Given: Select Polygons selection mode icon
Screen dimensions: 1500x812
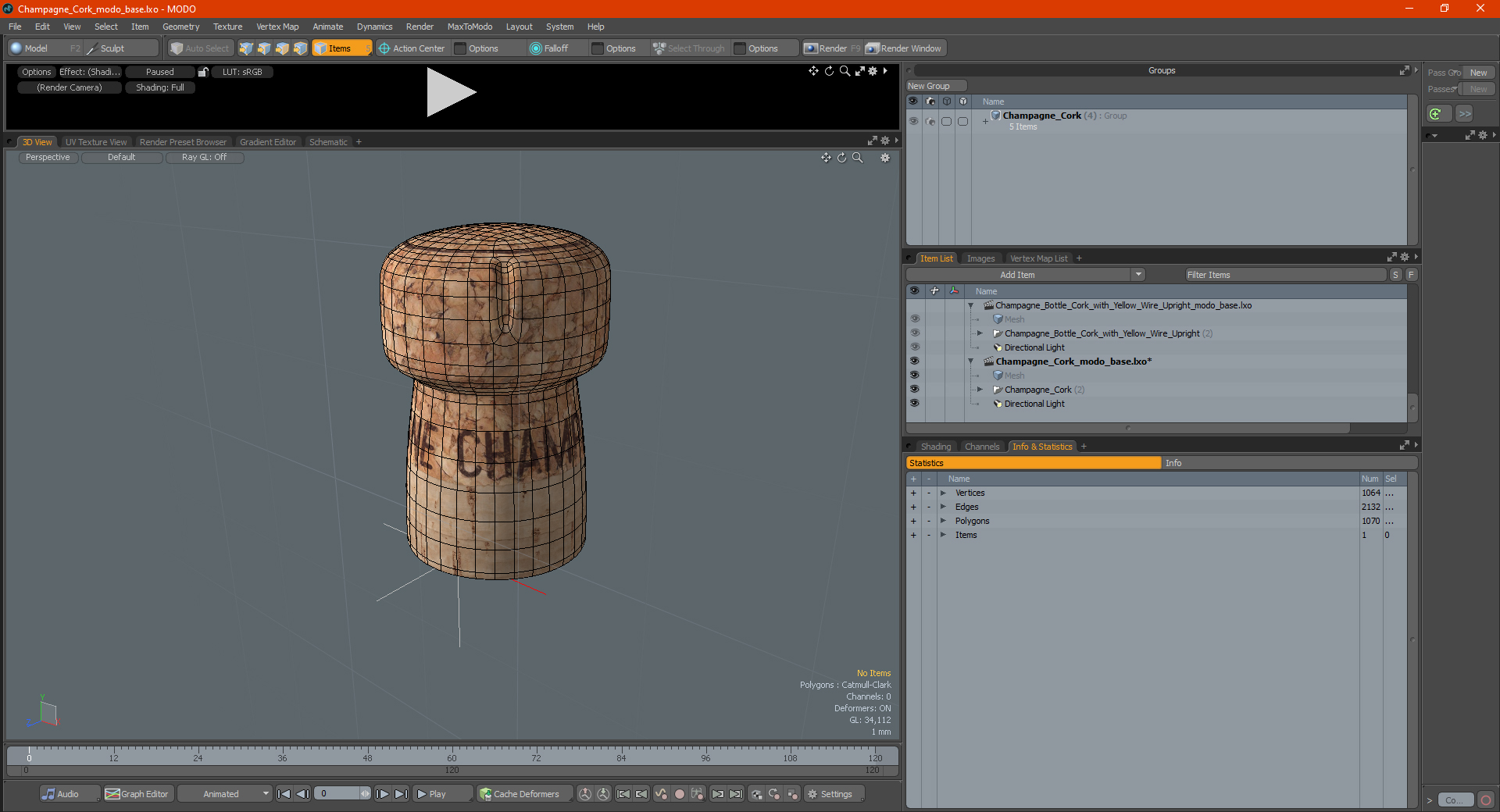Looking at the screenshot, I should coord(282,48).
